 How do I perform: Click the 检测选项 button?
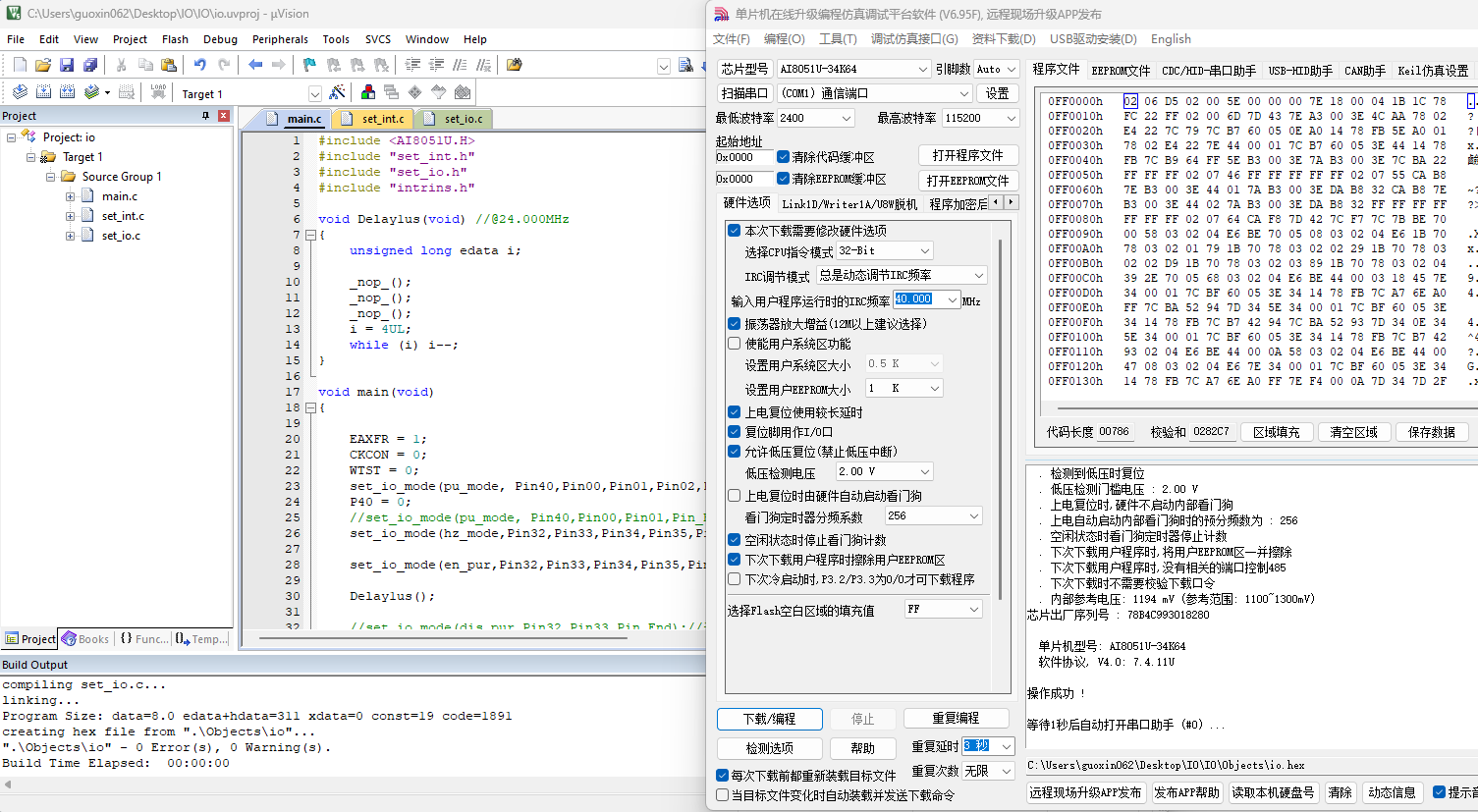point(770,748)
